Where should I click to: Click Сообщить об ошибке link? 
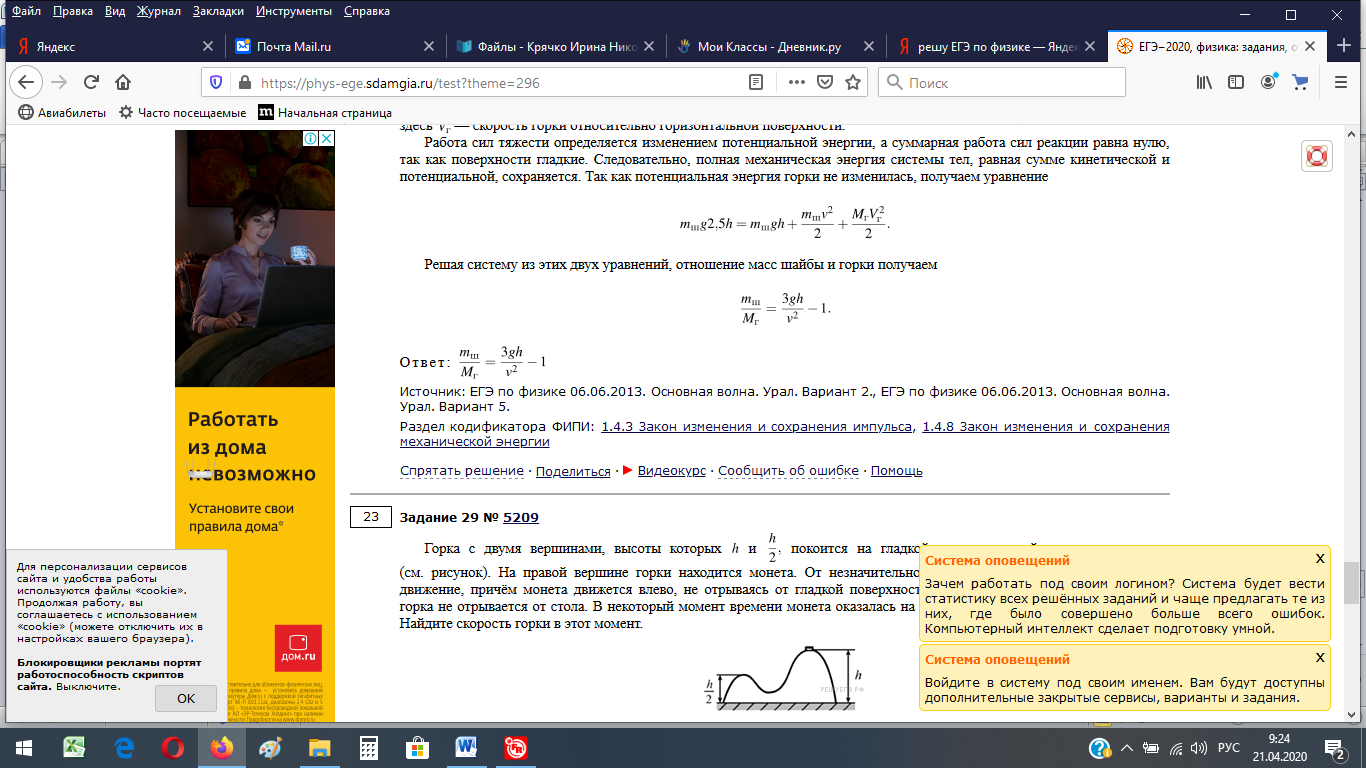click(788, 470)
